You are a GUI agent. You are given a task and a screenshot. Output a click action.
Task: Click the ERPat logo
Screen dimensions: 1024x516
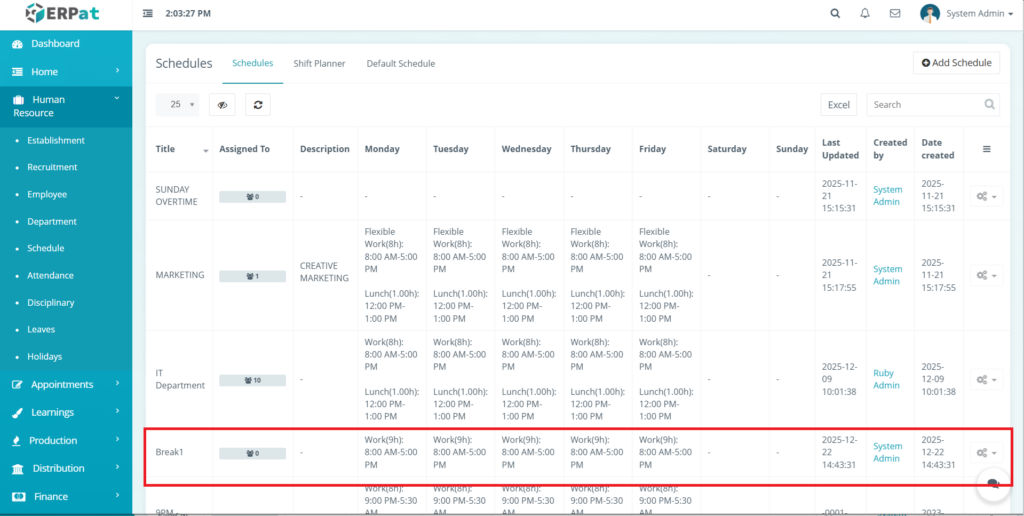click(x=65, y=14)
